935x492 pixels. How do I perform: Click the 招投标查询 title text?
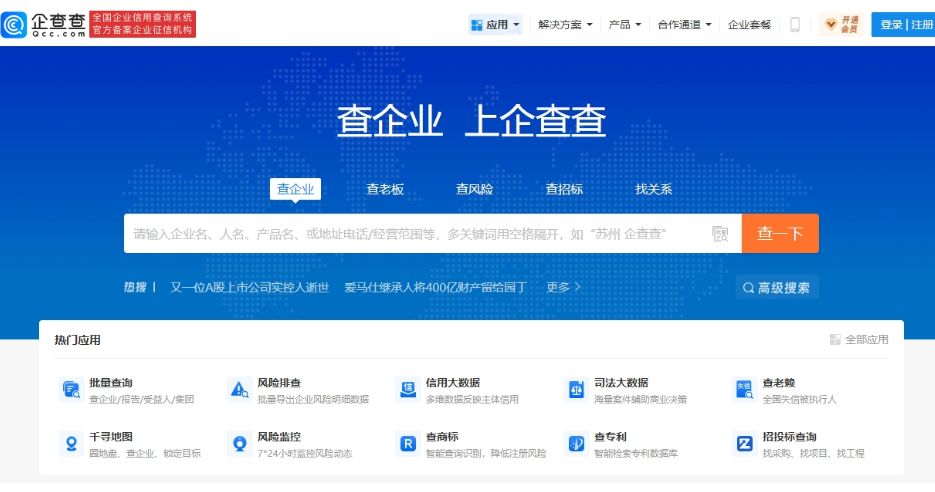(x=790, y=437)
